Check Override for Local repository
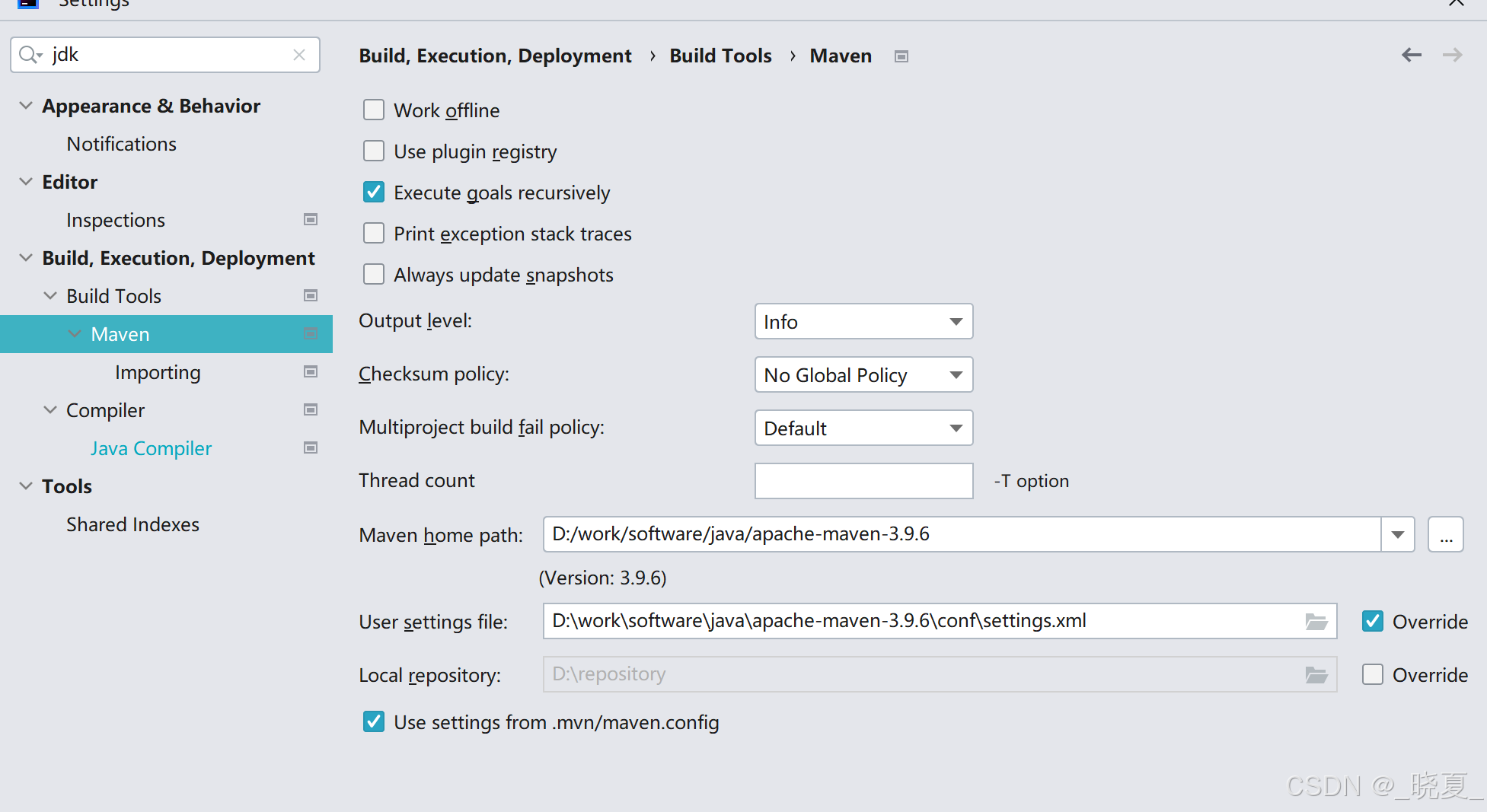This screenshot has height=812, width=1487. click(x=1373, y=675)
